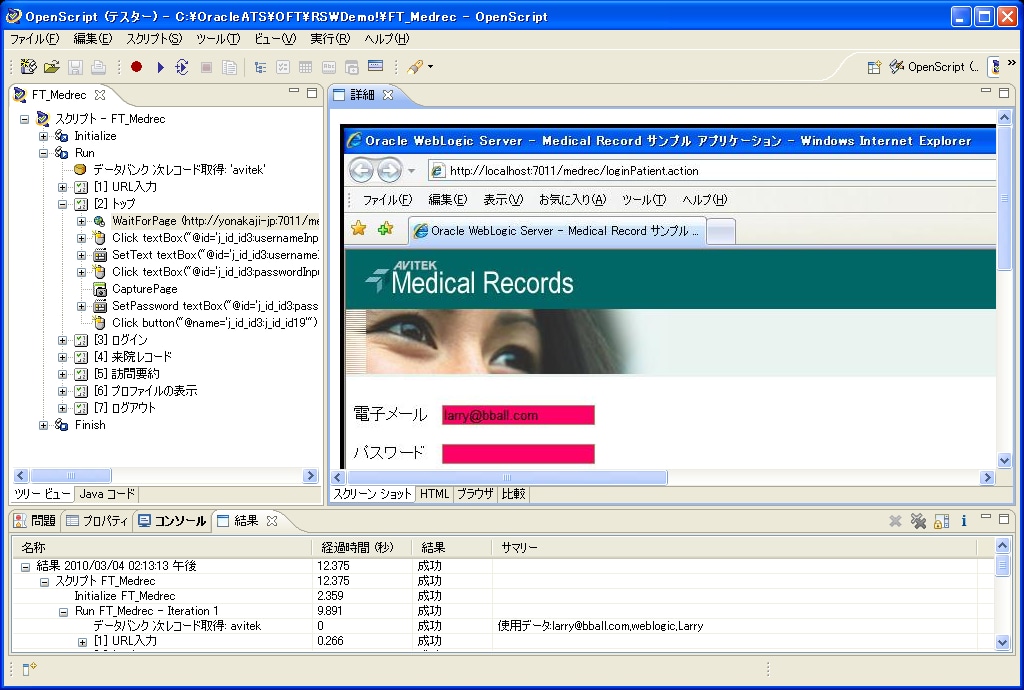Select the WaitForPage tree item
1024x690 pixels.
click(215, 221)
